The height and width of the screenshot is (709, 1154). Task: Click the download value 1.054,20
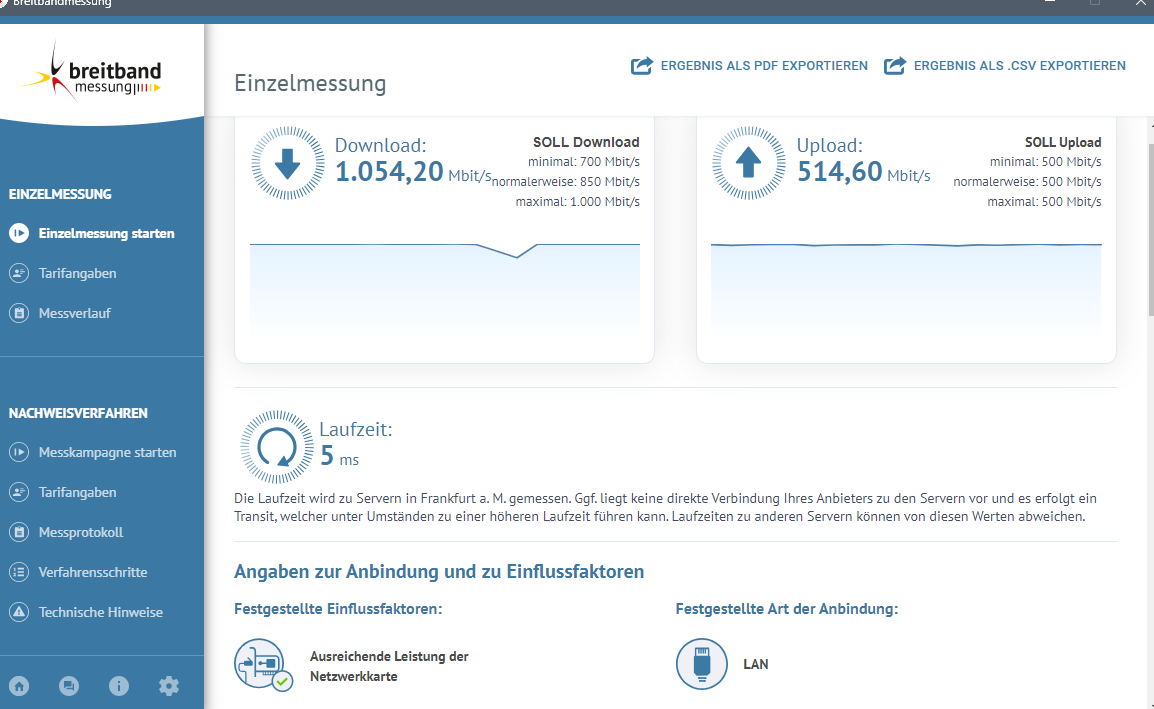tap(389, 172)
